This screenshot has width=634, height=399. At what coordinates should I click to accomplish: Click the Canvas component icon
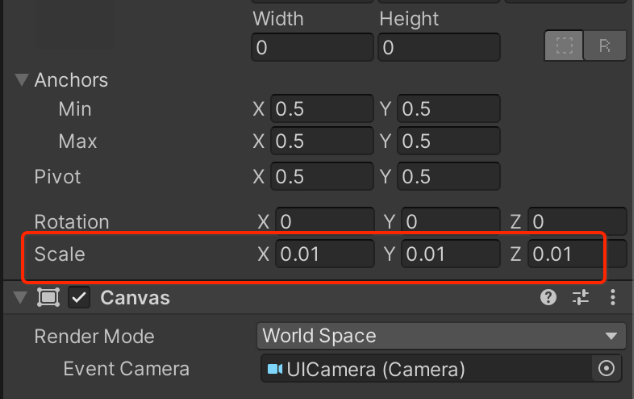click(x=49, y=298)
